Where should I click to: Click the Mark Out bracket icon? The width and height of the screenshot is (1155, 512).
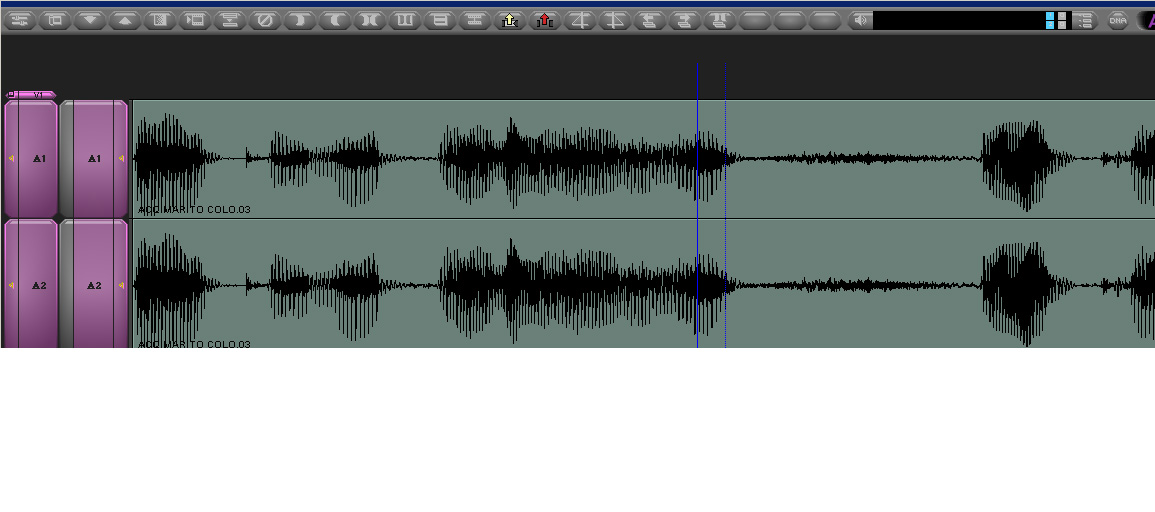335,20
